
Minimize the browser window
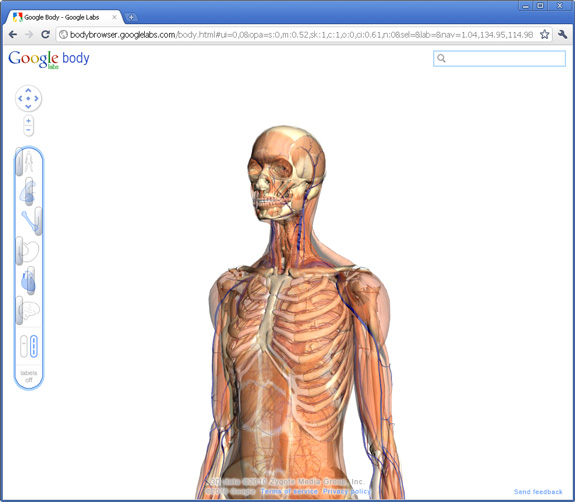pos(526,6)
